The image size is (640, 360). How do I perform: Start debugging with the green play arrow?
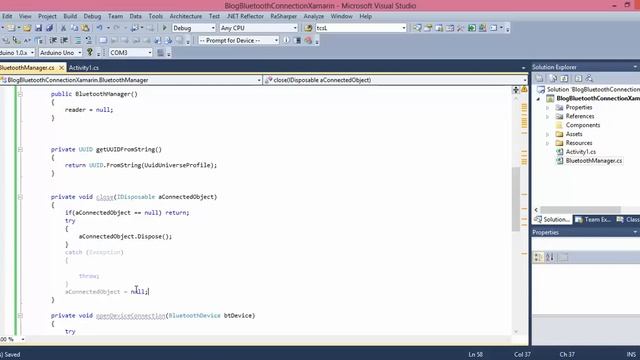[164, 28]
